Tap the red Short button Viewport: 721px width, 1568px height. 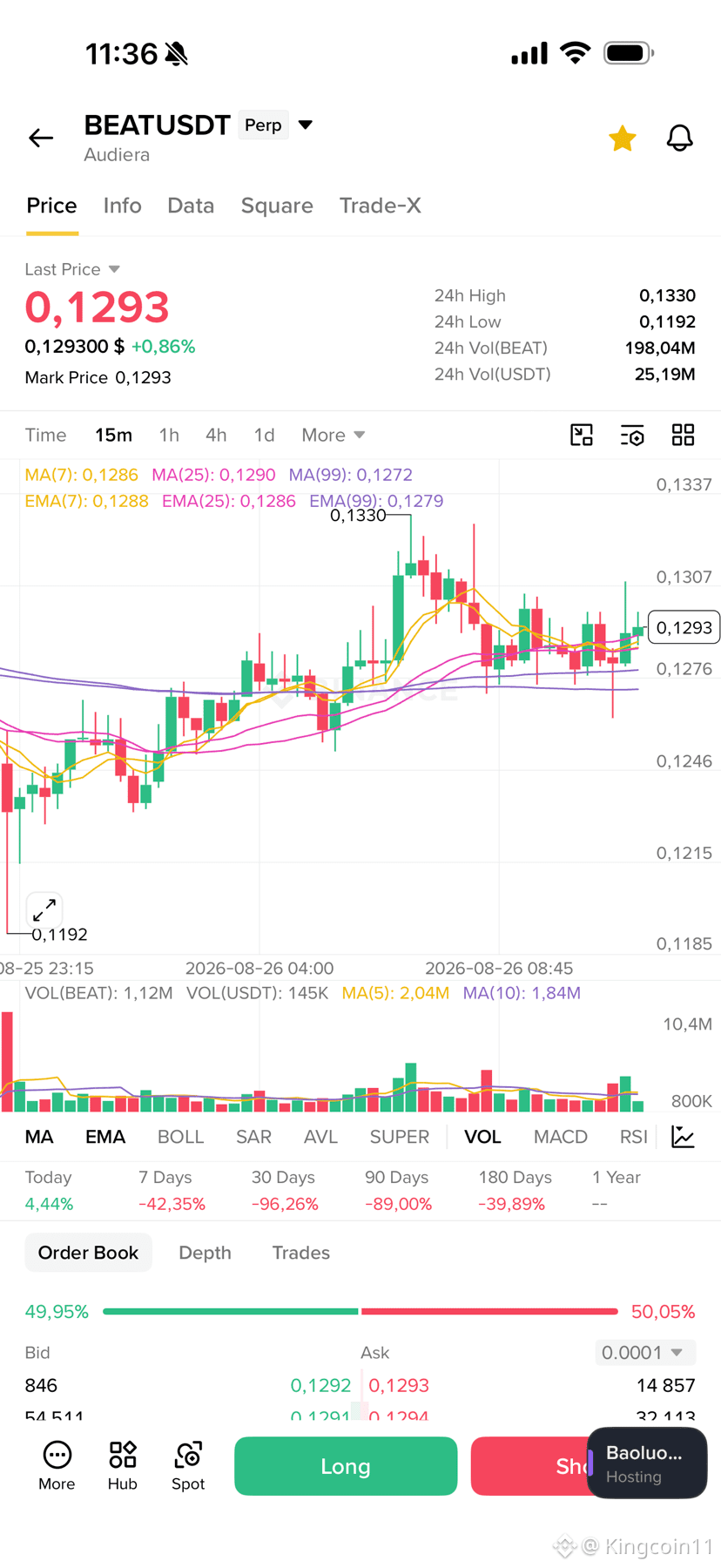point(529,1466)
